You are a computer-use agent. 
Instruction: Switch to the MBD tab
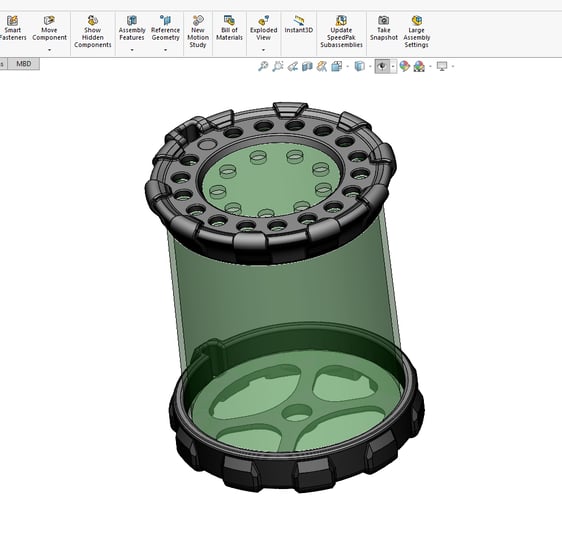[24, 64]
